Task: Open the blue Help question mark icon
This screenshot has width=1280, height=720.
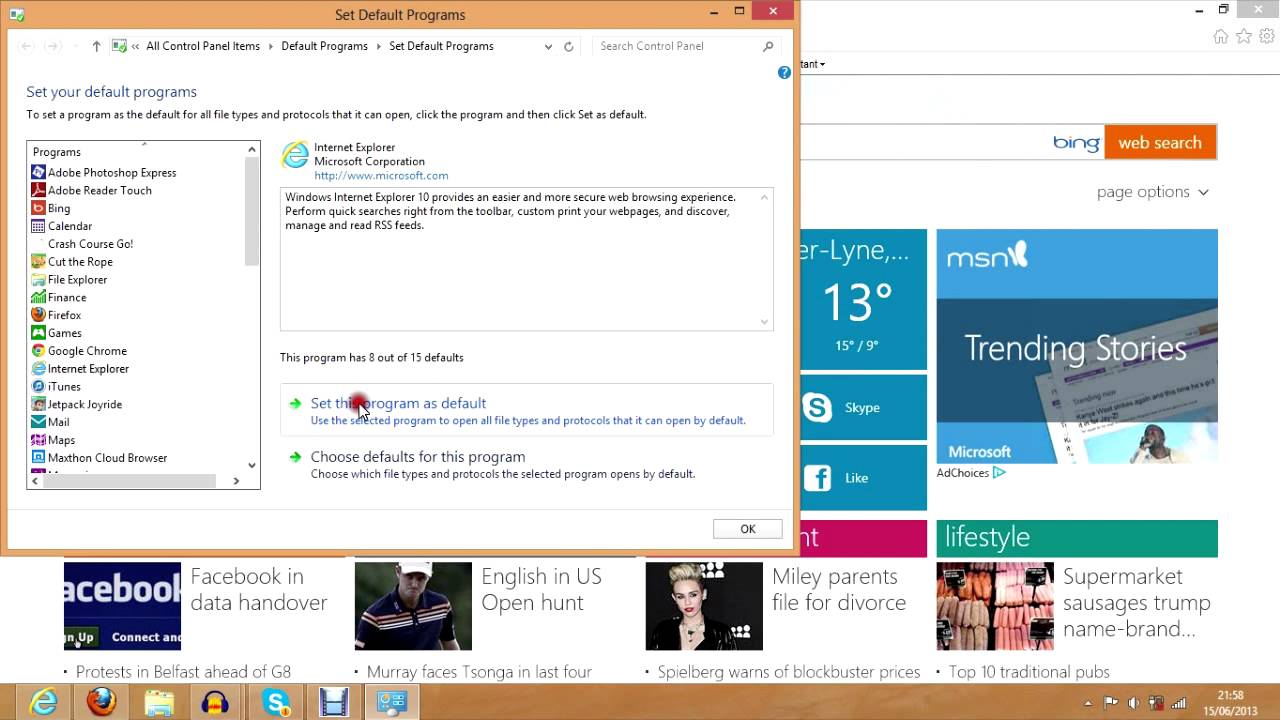Action: 784,73
